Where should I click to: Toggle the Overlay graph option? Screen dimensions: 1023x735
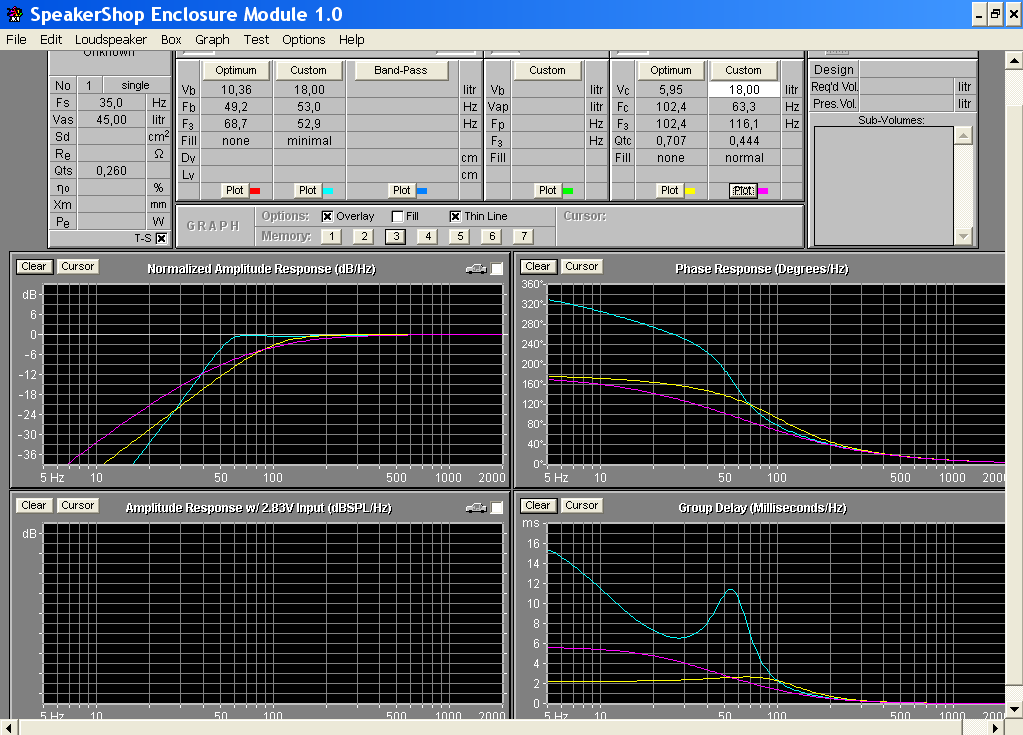coord(327,216)
